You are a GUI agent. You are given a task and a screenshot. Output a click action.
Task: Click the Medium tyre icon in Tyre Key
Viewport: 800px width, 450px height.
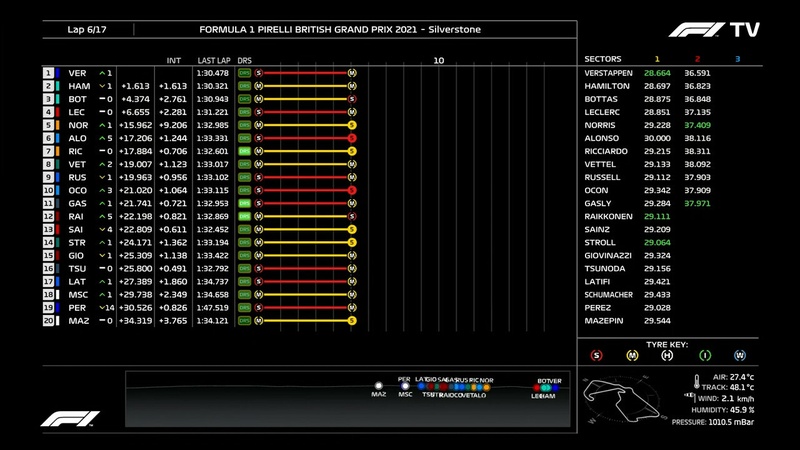coord(632,356)
